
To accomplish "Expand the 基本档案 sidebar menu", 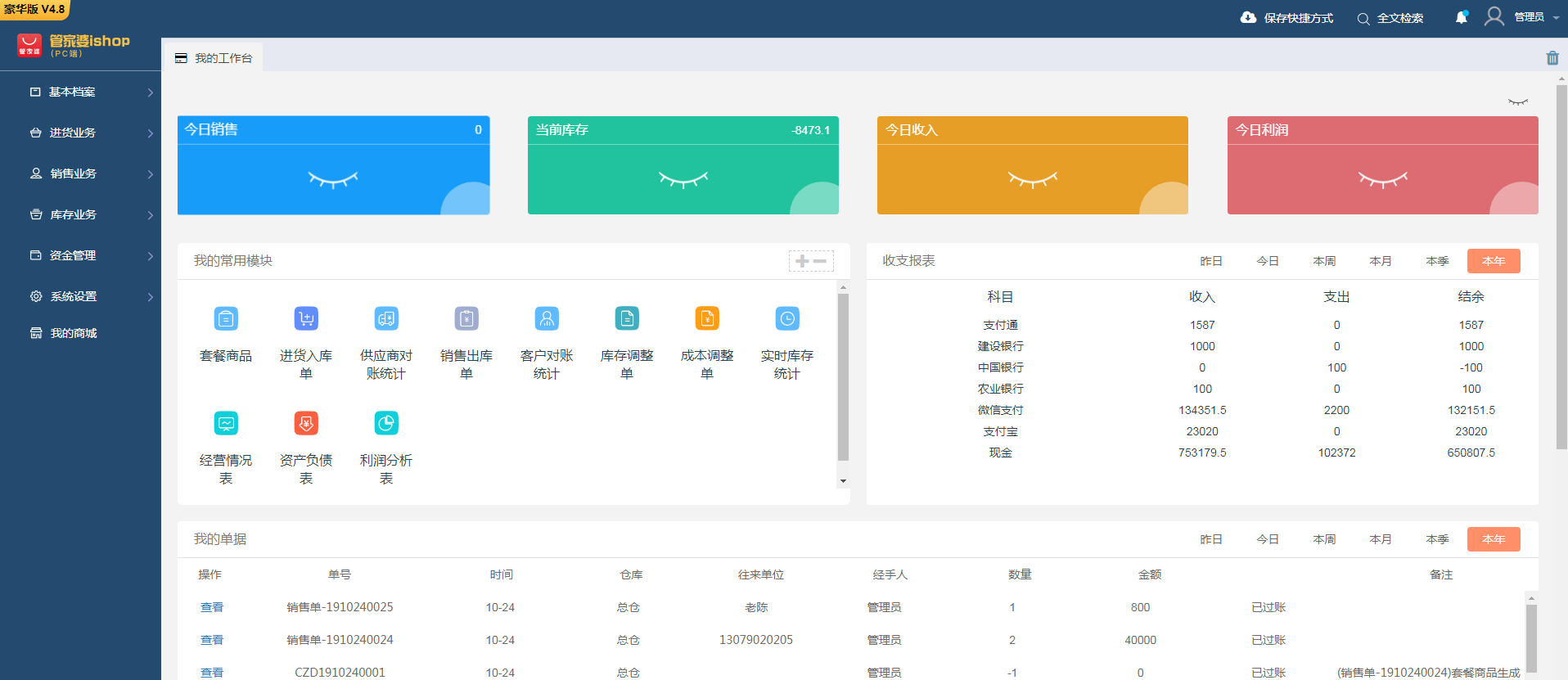I will [81, 92].
